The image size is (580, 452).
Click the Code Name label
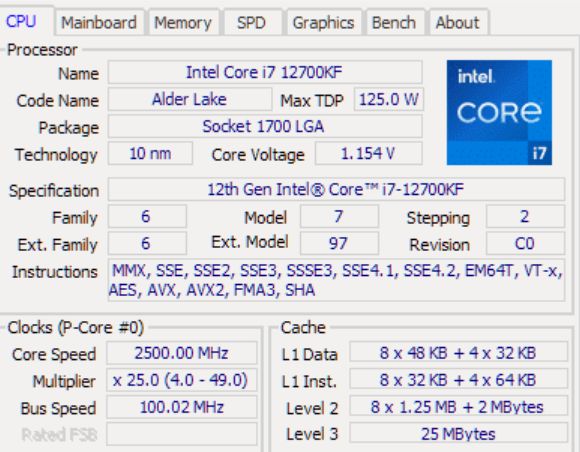pyautogui.click(x=58, y=101)
